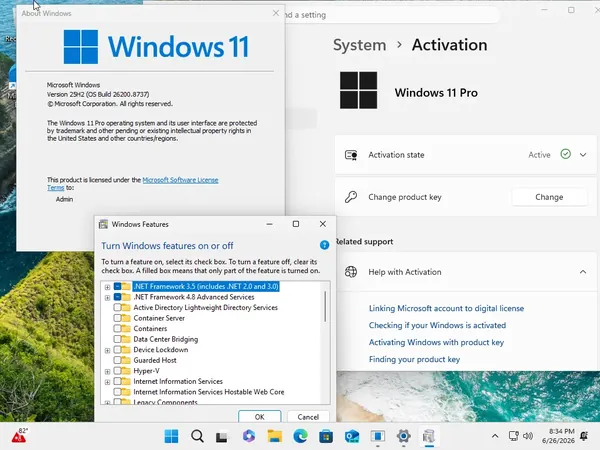Collapse the Help with Activation section
600x450 pixels.
[x=583, y=272]
